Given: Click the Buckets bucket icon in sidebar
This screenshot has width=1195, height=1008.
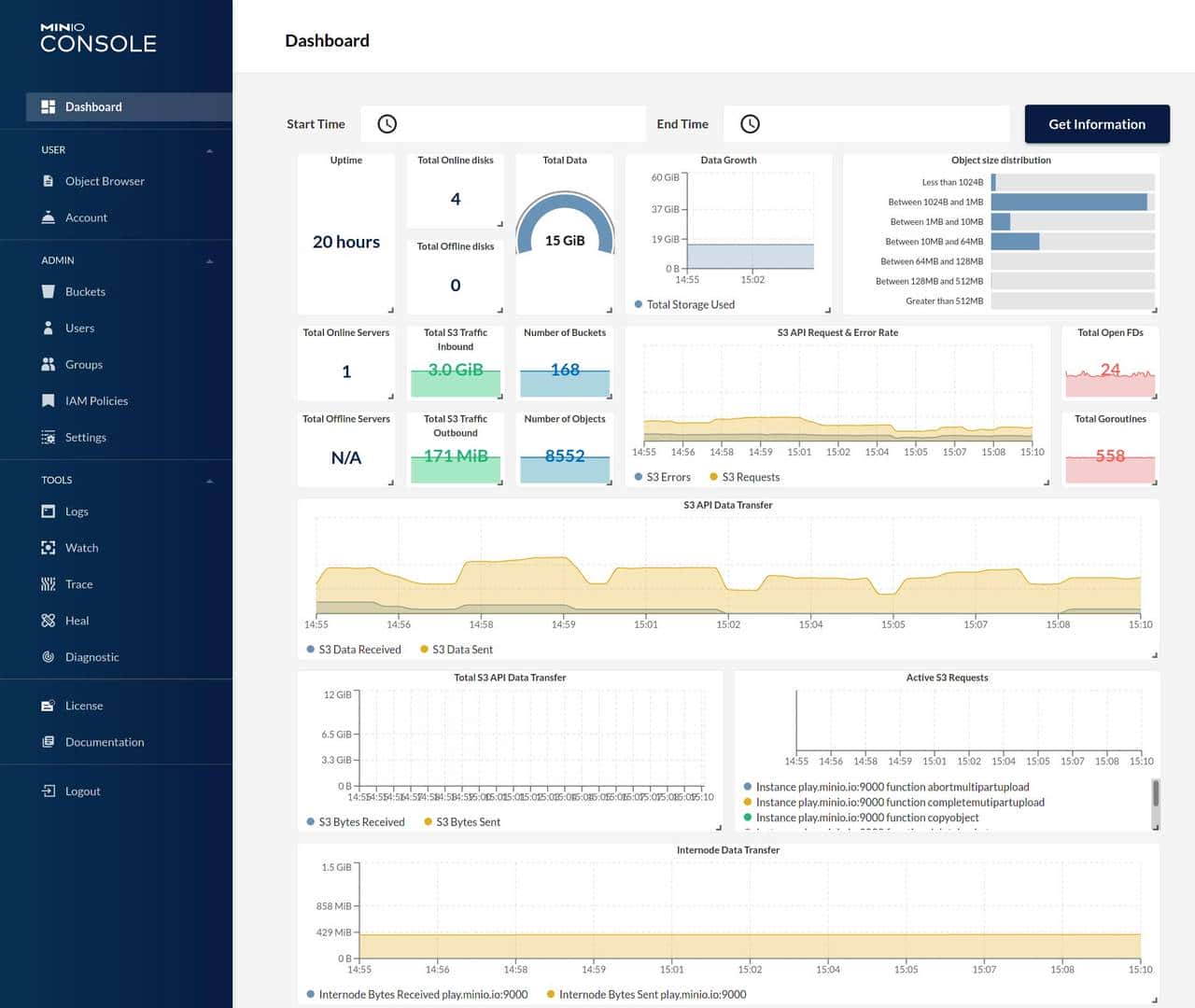Looking at the screenshot, I should (49, 292).
